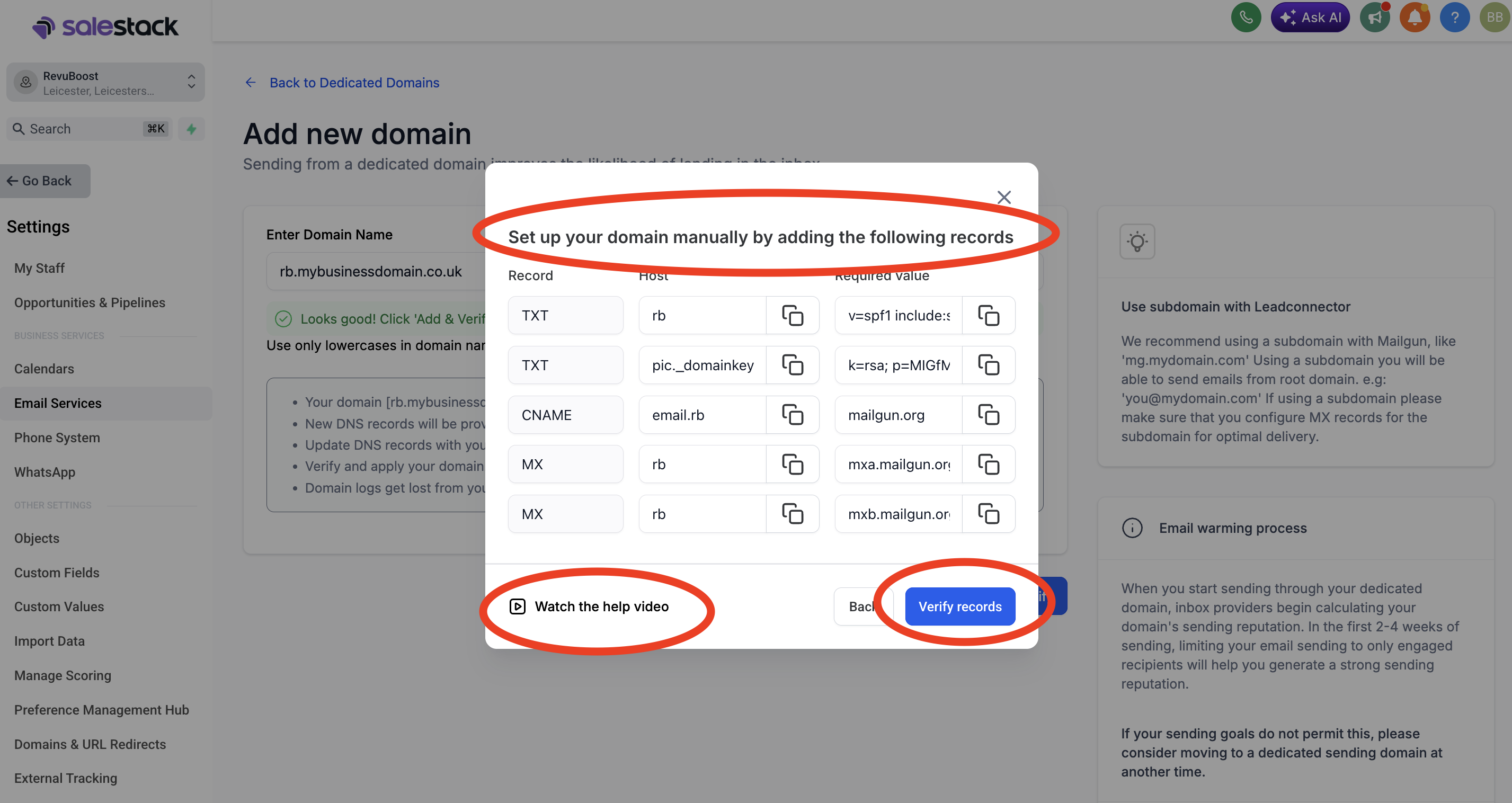Click the mailgun.org value field
The image size is (1512, 803).
coord(899,414)
